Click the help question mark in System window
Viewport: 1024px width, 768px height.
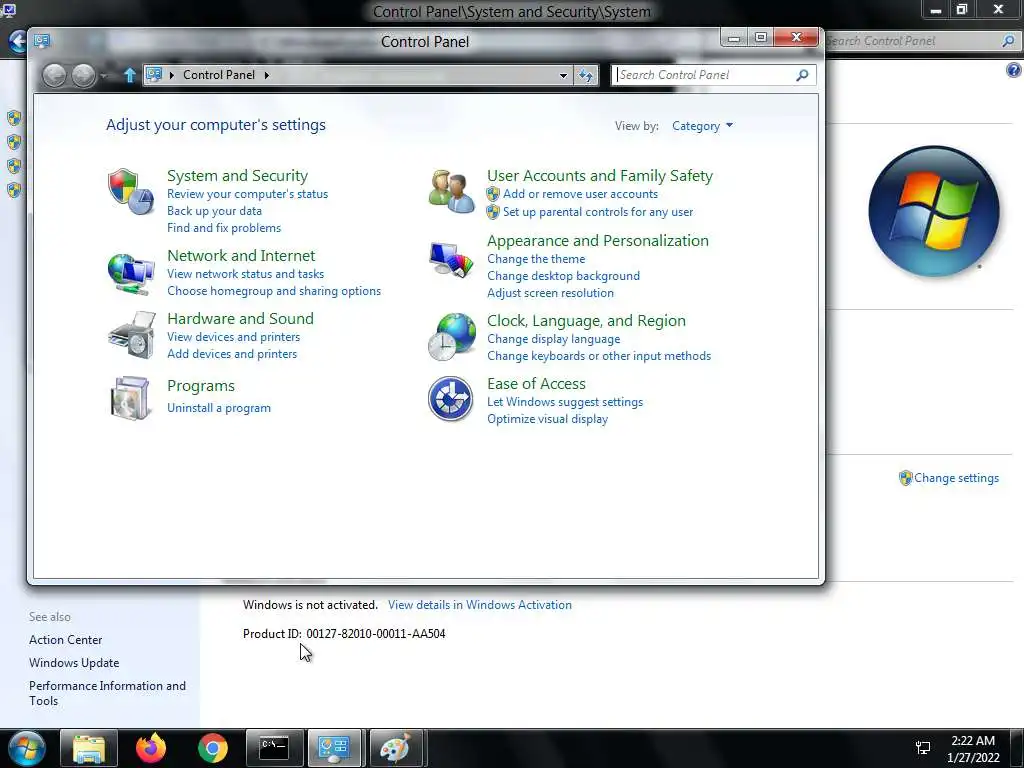[x=1014, y=71]
